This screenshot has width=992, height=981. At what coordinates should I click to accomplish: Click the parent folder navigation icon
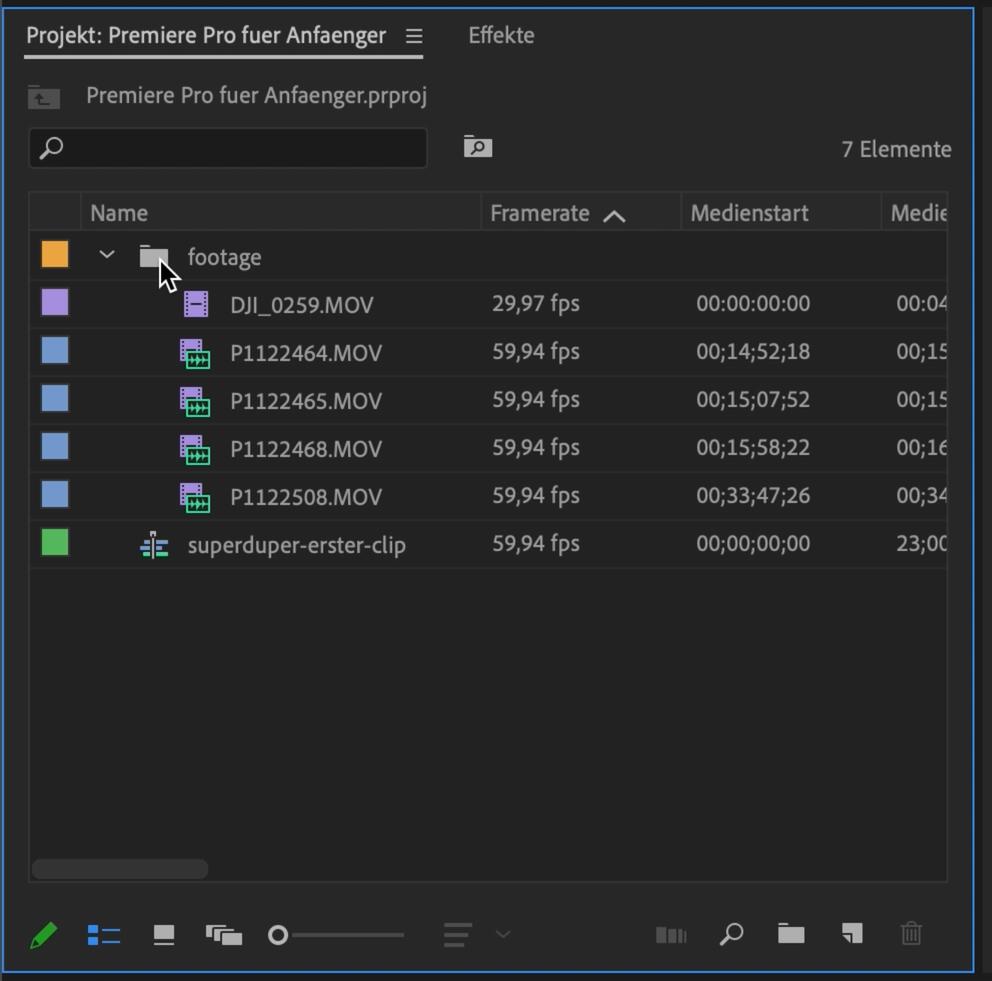pyautogui.click(x=44, y=97)
